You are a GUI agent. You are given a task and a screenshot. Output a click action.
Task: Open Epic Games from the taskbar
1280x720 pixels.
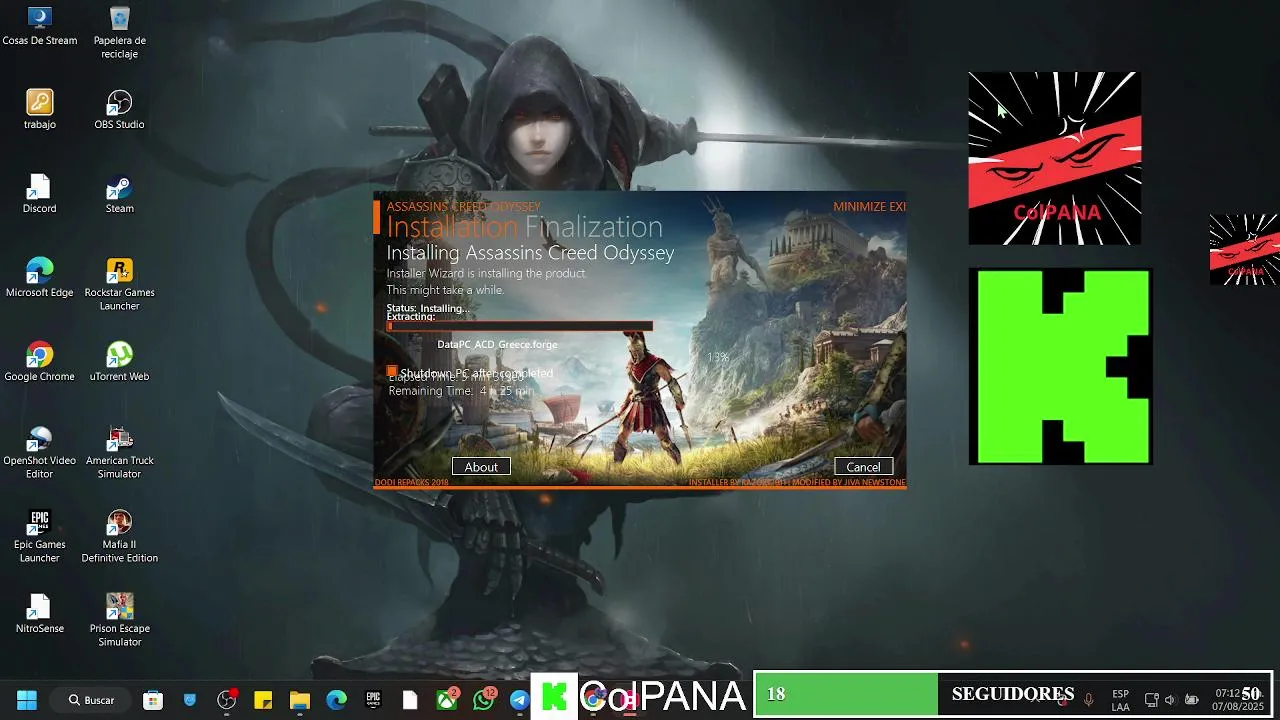[373, 700]
